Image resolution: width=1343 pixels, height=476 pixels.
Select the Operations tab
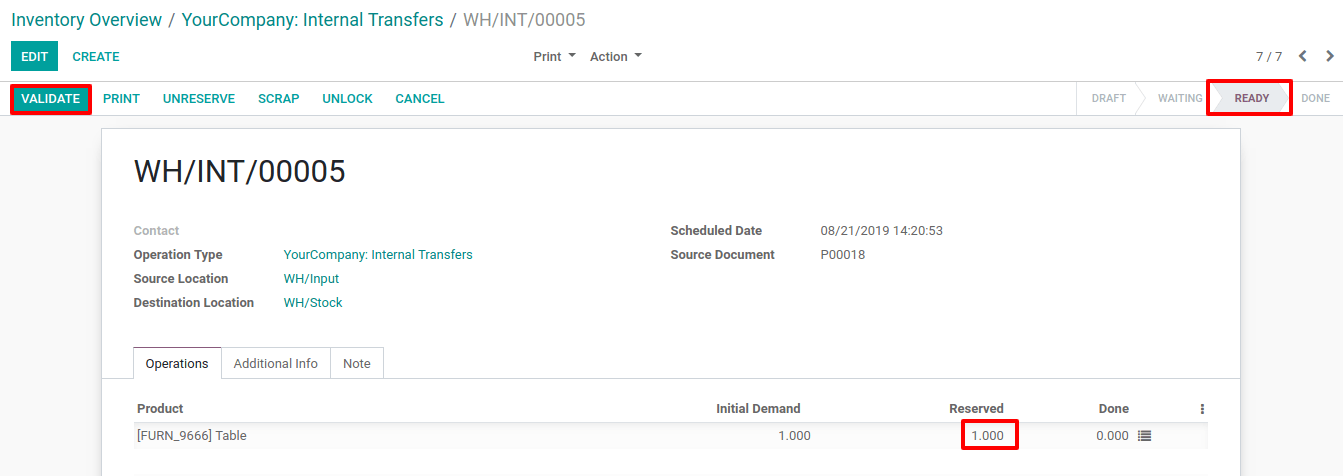177,364
